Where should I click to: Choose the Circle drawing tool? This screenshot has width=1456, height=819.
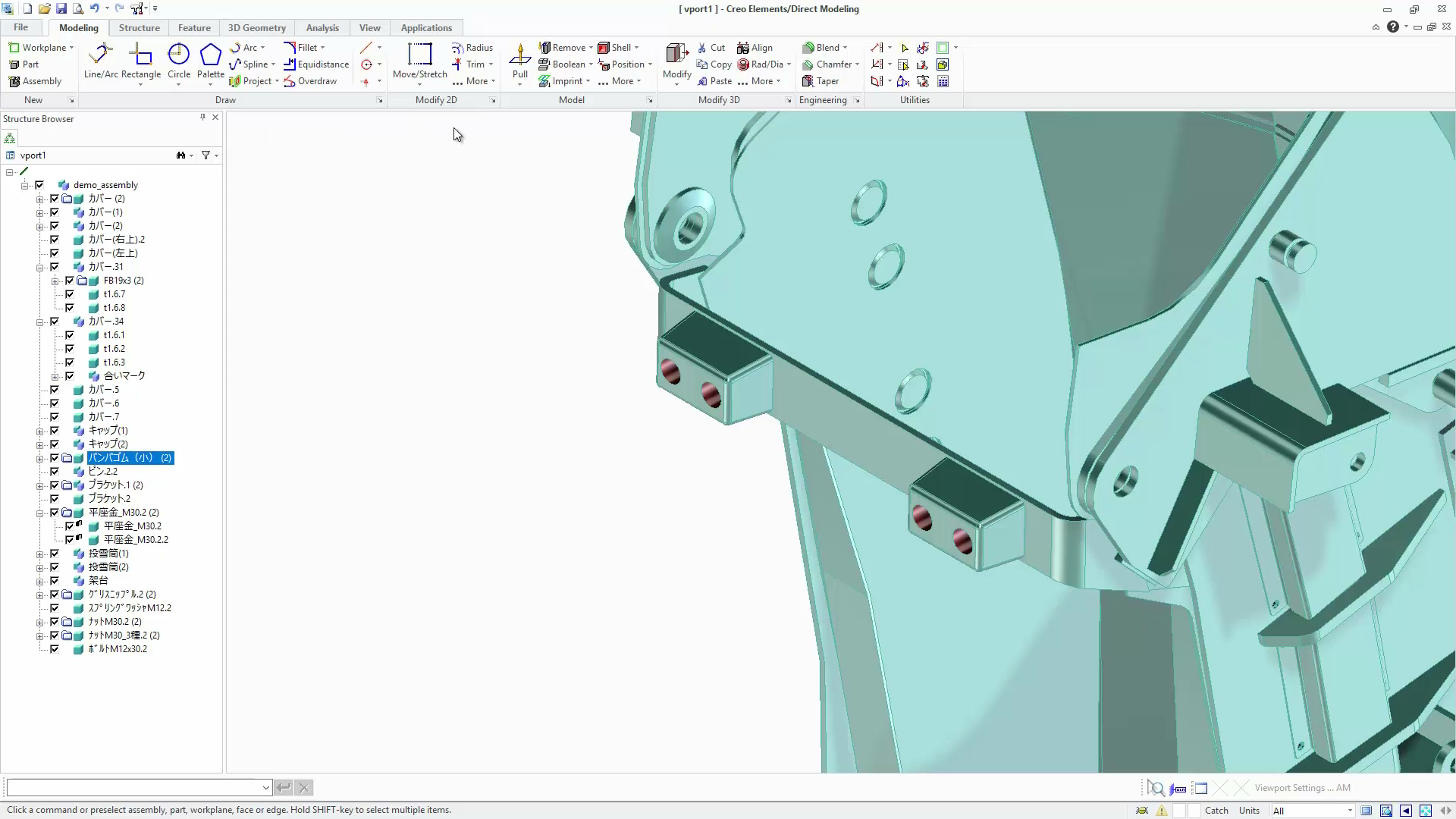pos(179,61)
